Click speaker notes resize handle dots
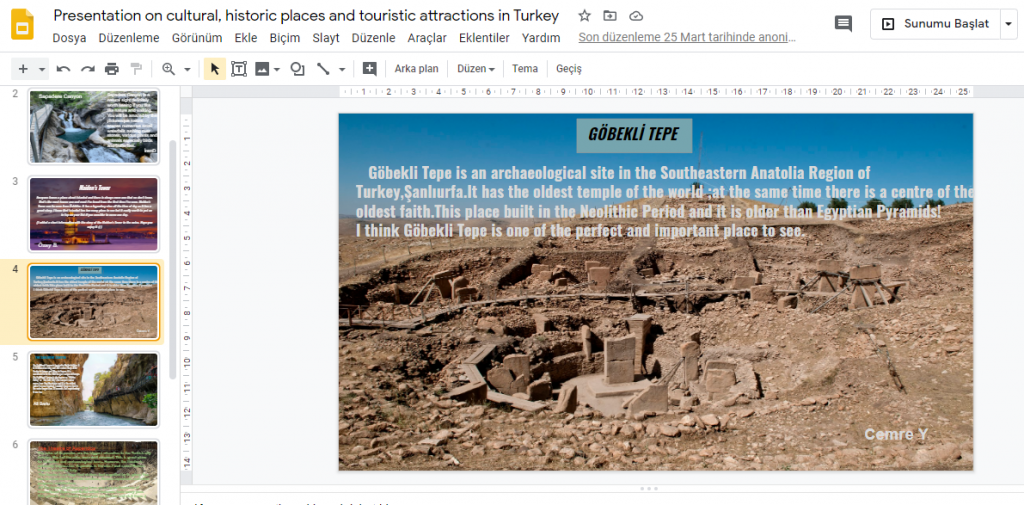The width and height of the screenshot is (1024, 505). click(x=648, y=489)
